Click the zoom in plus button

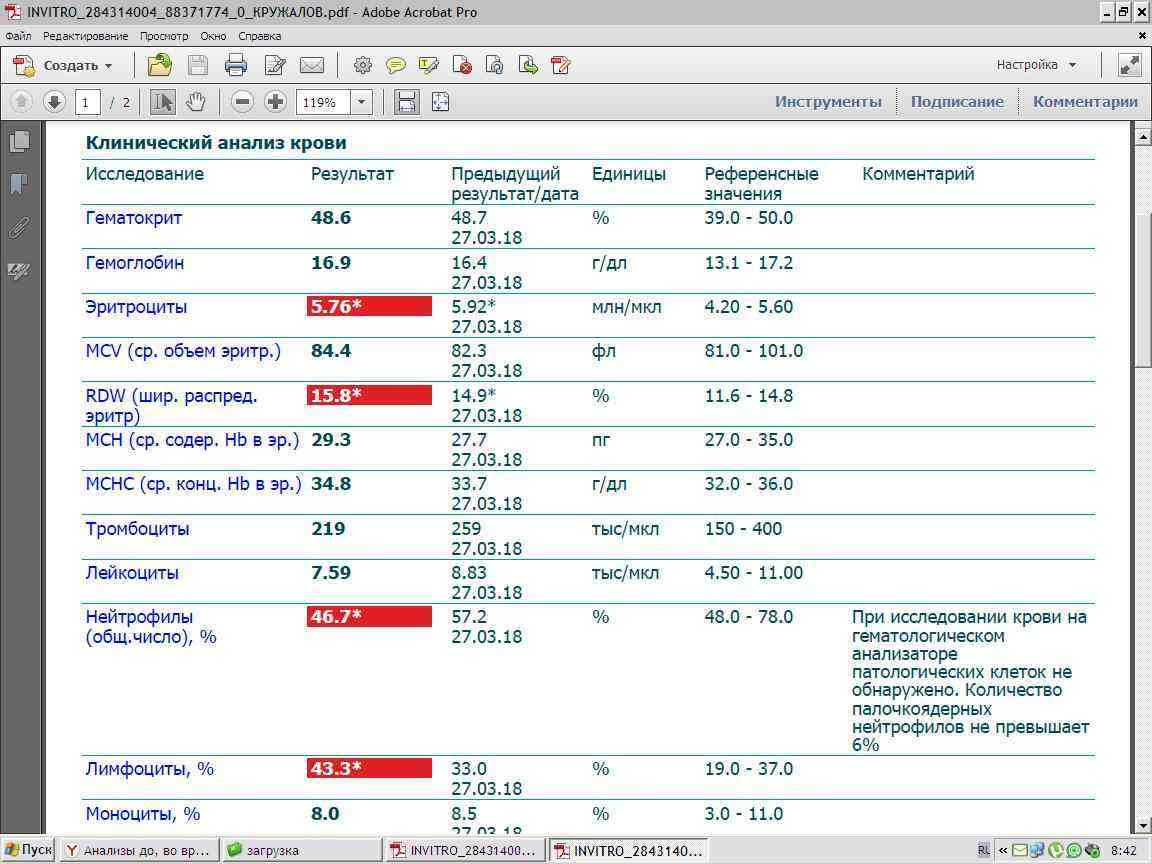point(275,102)
